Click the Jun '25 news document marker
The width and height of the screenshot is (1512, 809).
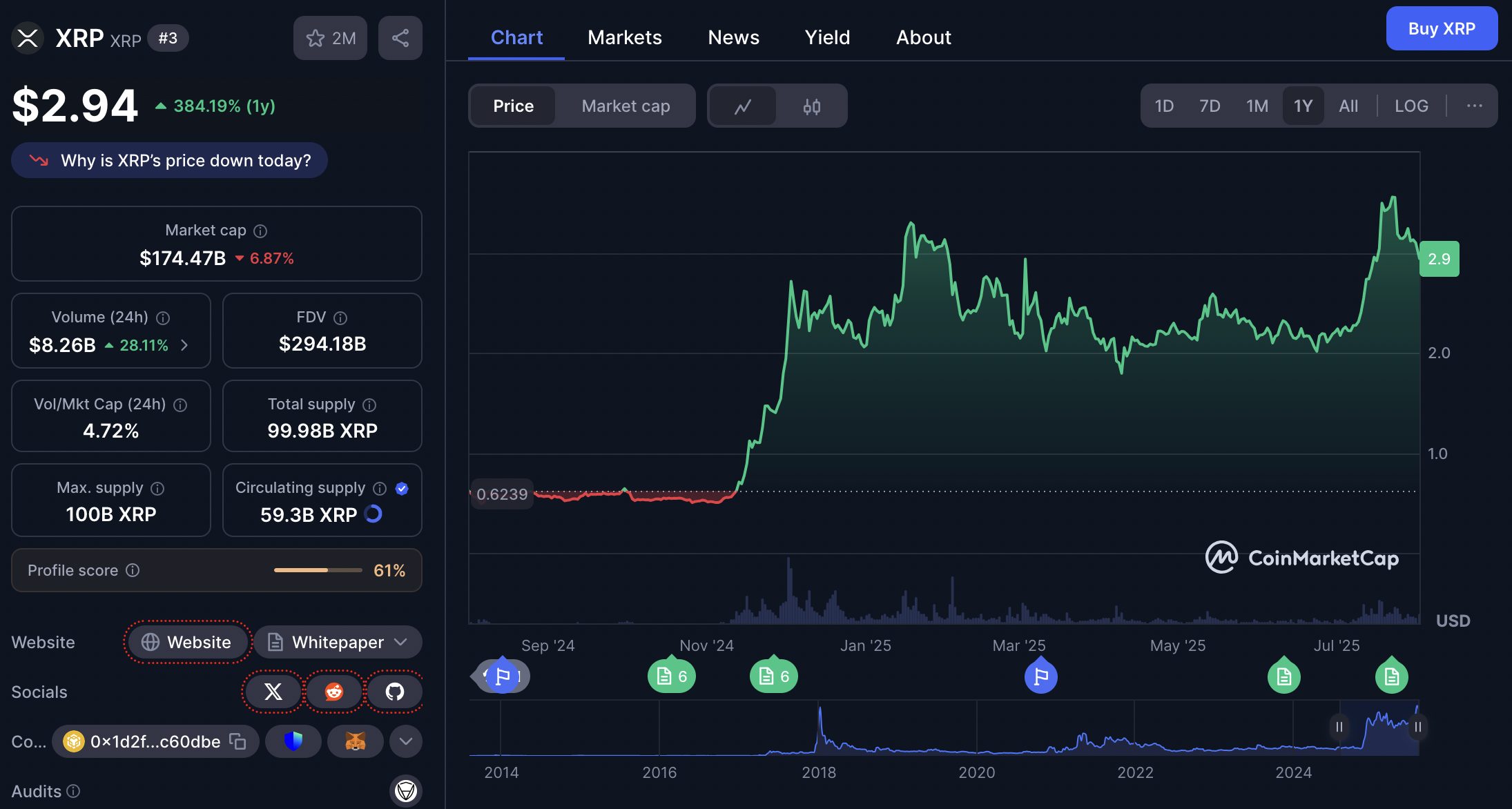click(x=1284, y=676)
